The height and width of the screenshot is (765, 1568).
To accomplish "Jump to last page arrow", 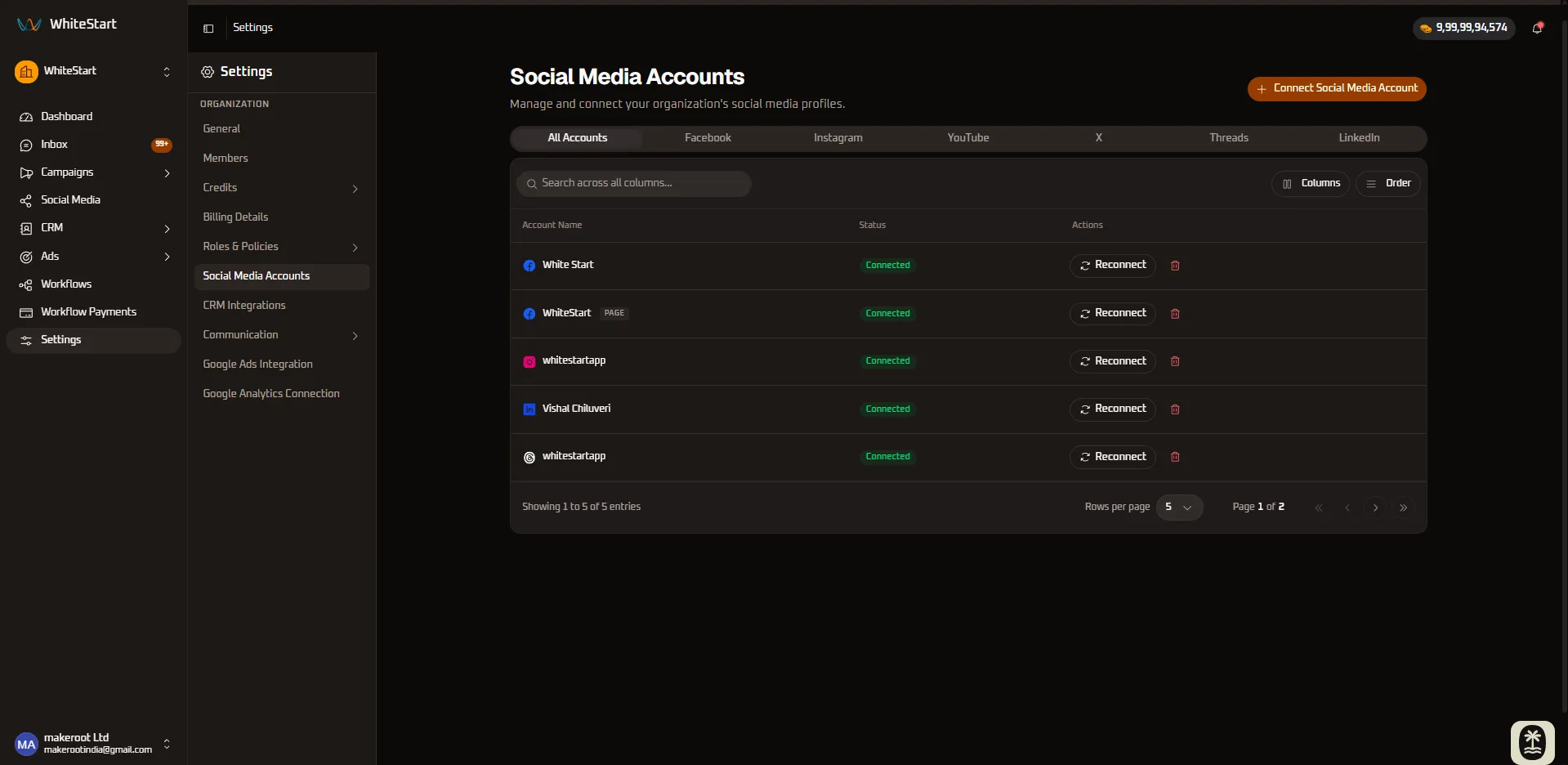I will pyautogui.click(x=1403, y=508).
